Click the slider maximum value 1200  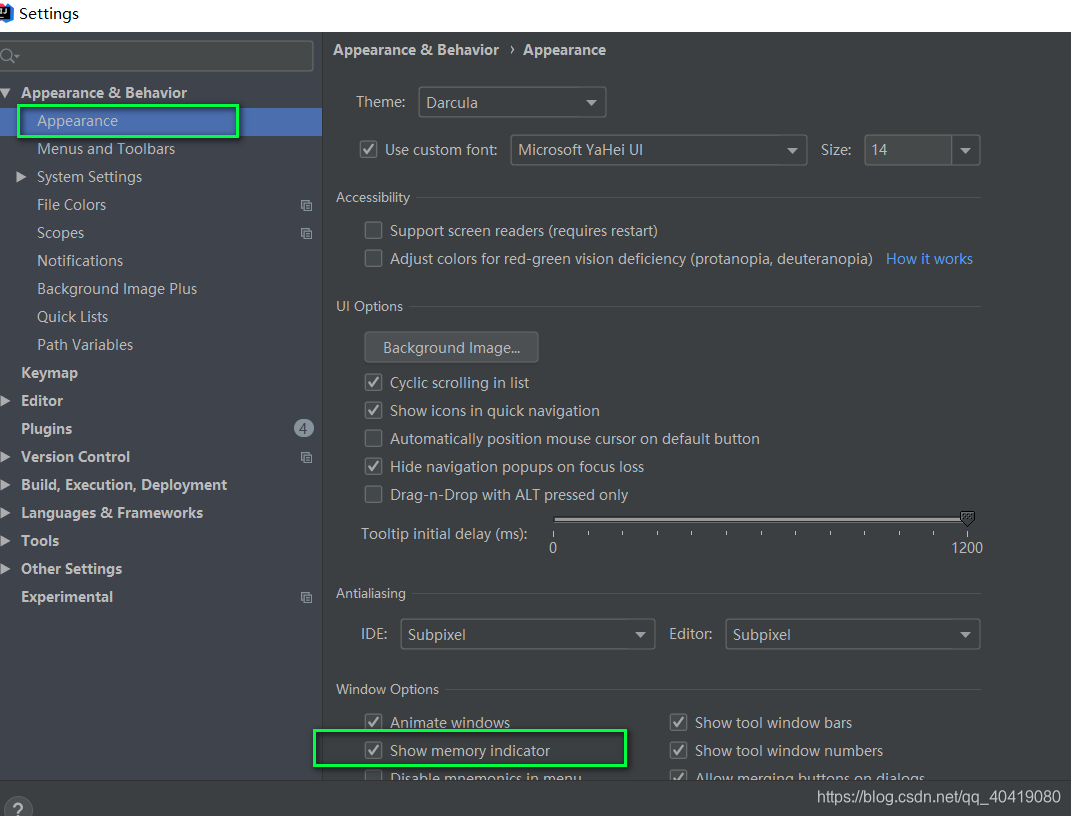click(x=967, y=548)
